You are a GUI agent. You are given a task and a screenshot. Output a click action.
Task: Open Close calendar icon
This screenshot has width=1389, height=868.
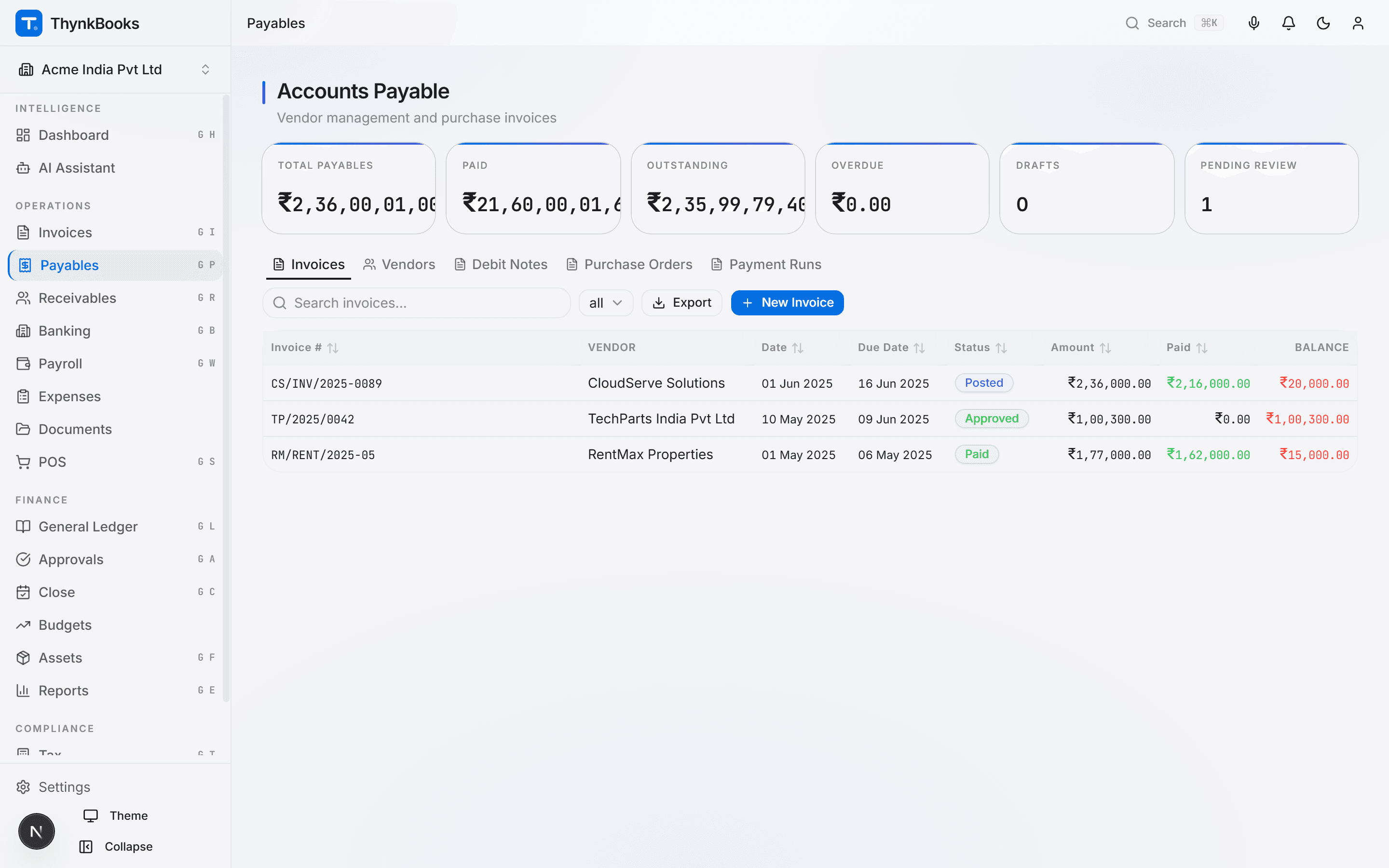(23, 592)
